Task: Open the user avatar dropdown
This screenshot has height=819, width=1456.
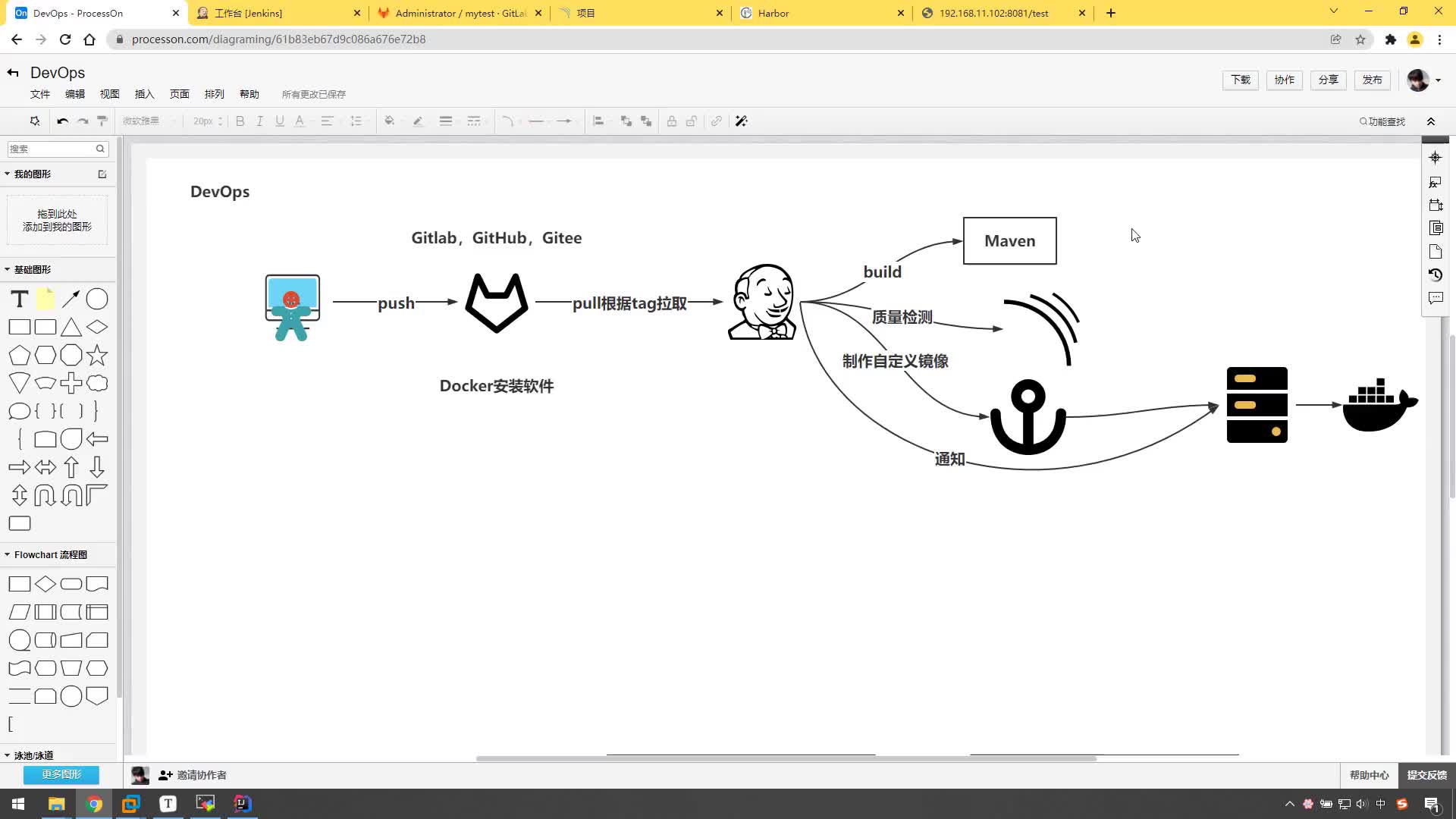Action: [x=1424, y=80]
